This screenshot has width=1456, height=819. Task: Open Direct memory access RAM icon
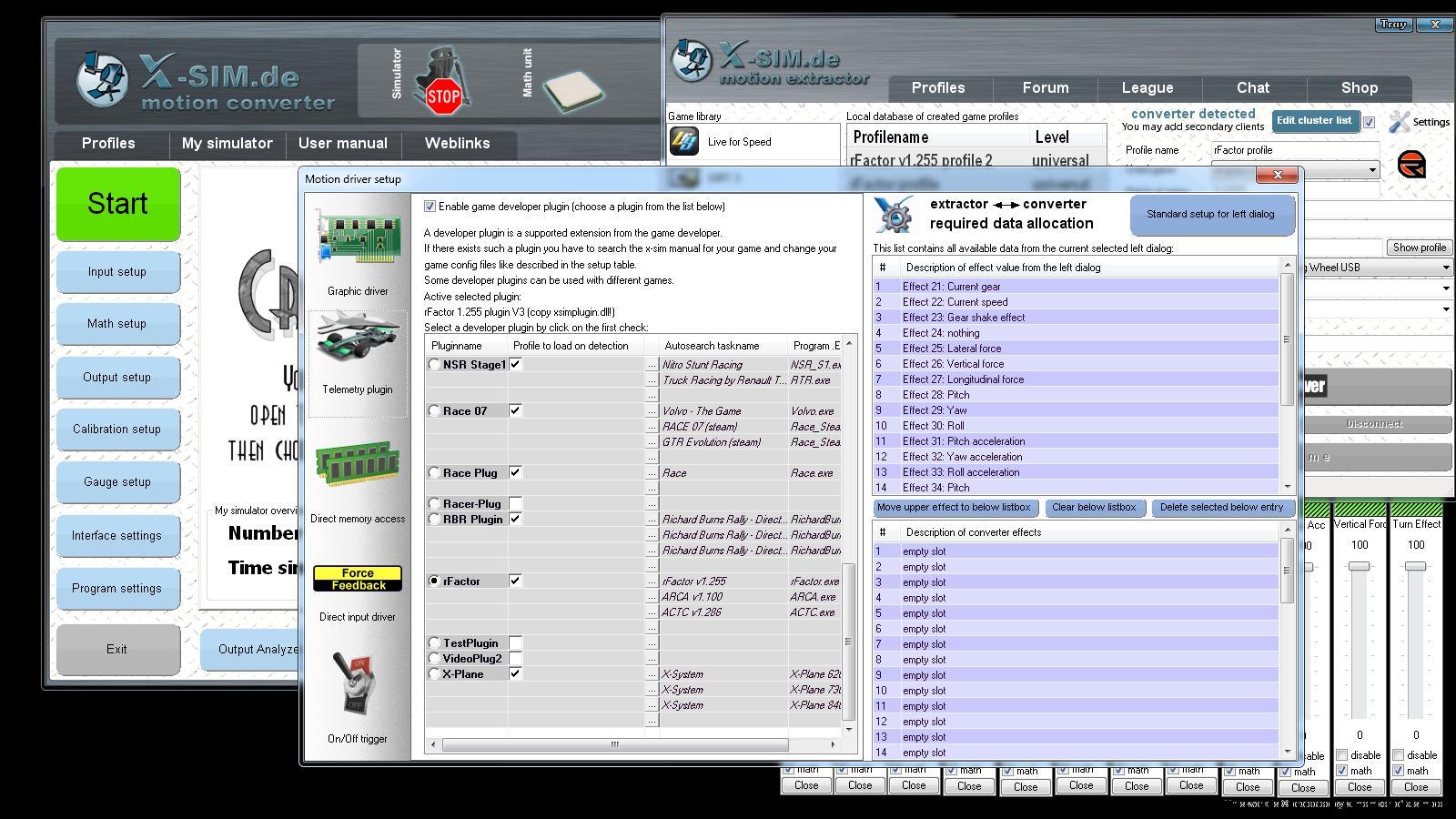[358, 466]
